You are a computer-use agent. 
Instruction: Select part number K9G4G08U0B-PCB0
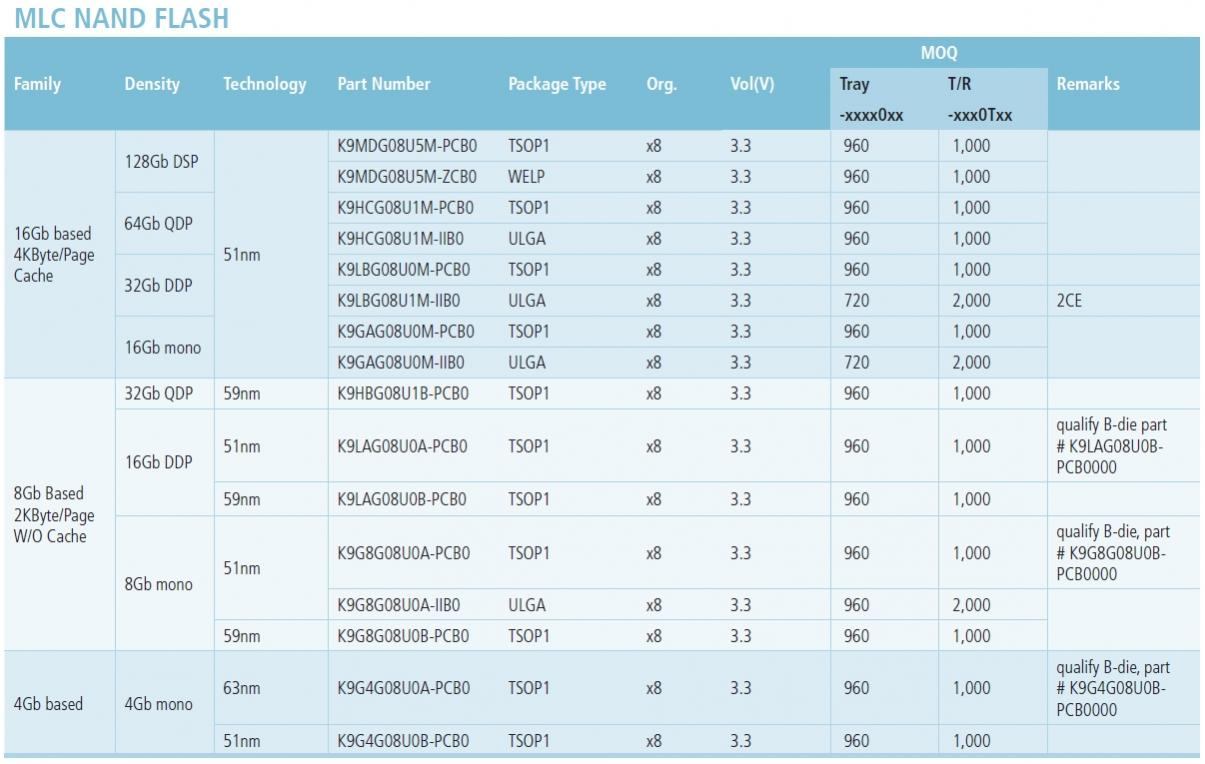[403, 741]
